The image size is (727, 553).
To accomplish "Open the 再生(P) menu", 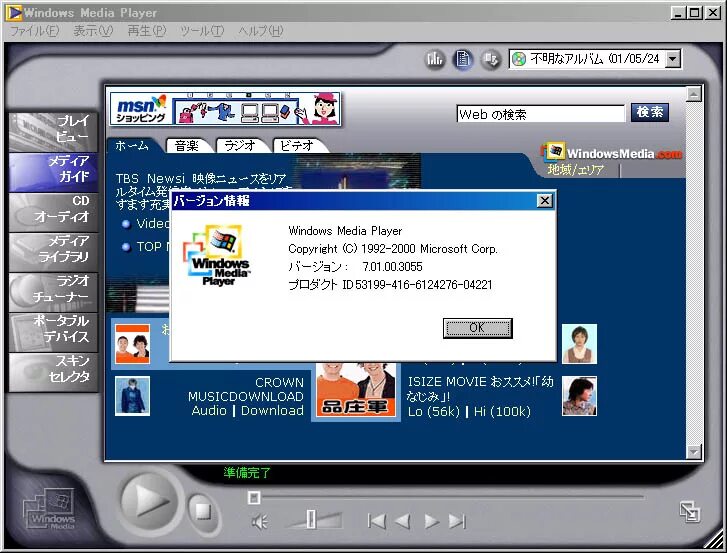I will click(147, 31).
